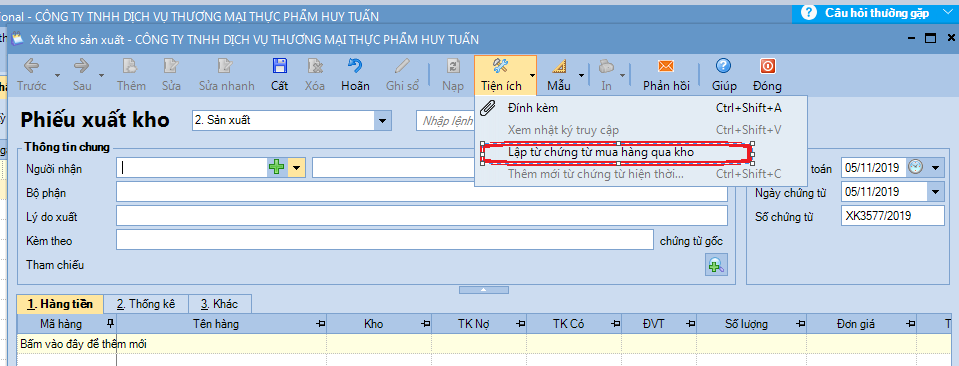Click the Trước (previous) arrow icon

coord(31,65)
